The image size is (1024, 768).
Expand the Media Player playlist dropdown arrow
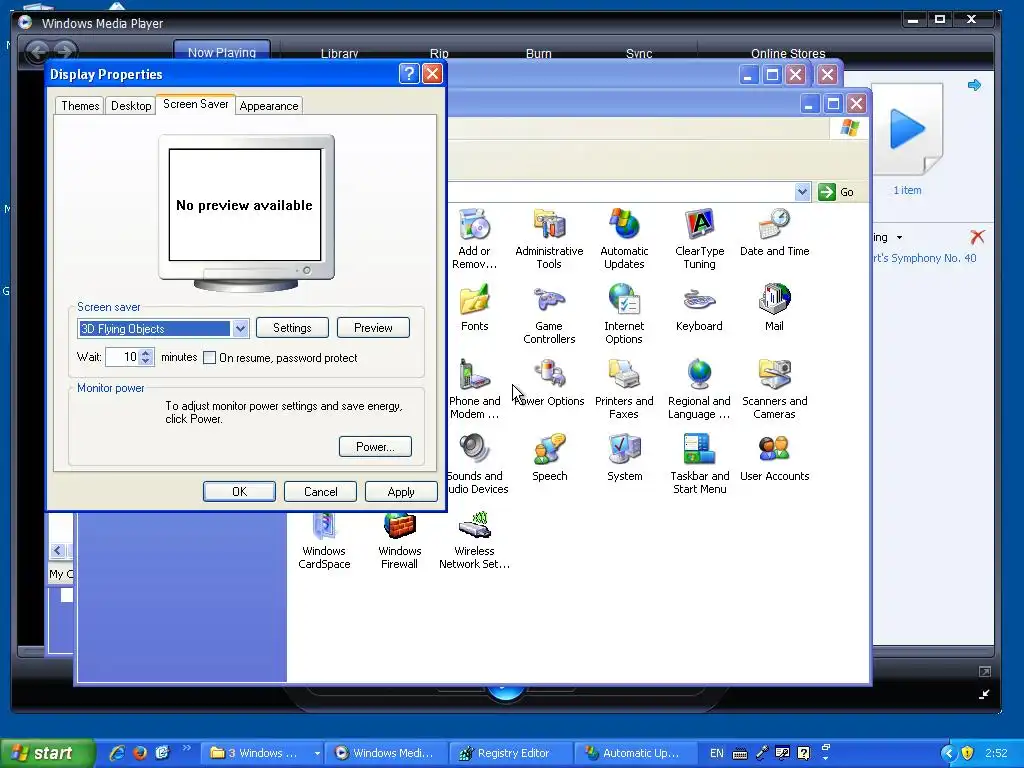click(899, 238)
